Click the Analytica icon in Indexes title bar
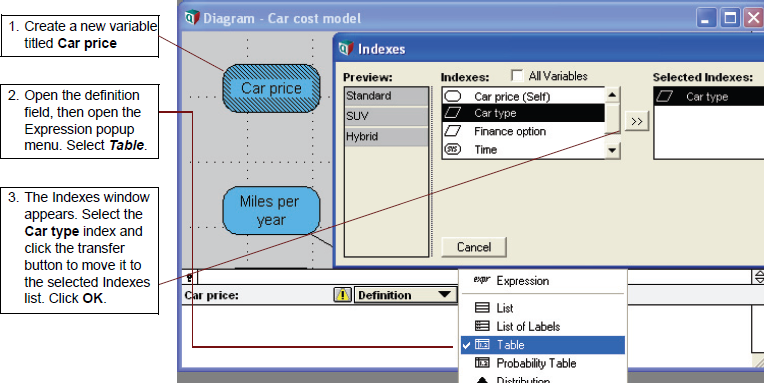Screen dimensions: 764x383 coord(345,49)
